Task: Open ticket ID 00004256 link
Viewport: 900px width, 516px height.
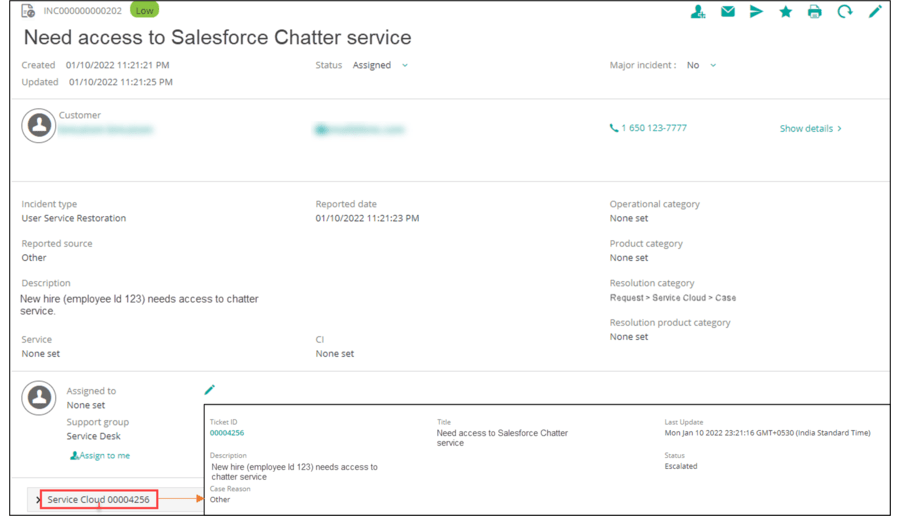Action: [x=227, y=433]
